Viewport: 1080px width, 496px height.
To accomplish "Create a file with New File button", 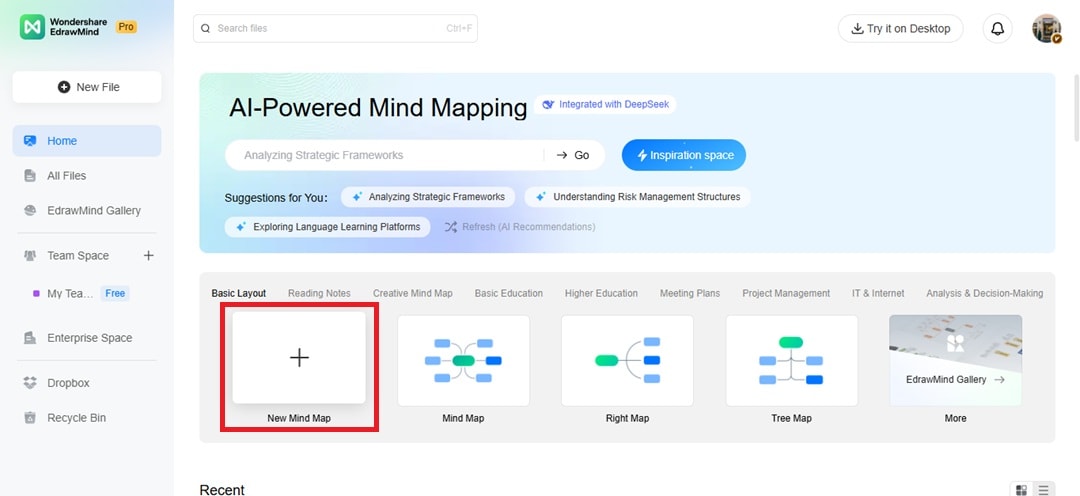I will point(87,87).
